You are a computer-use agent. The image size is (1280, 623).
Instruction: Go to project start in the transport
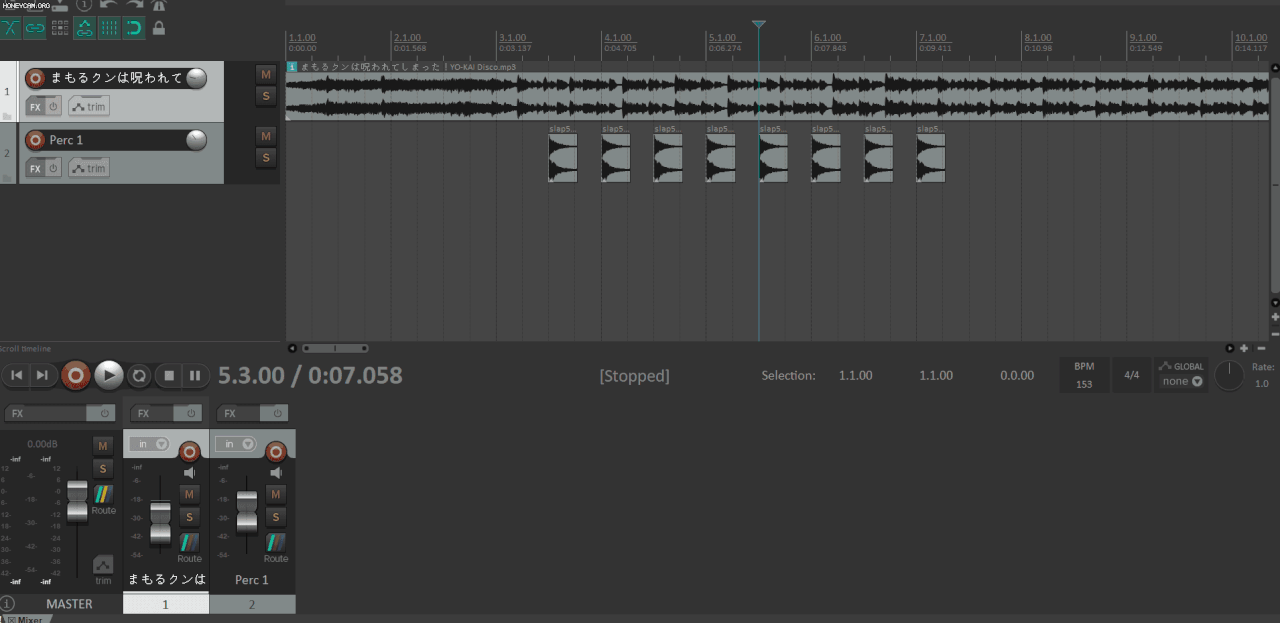click(17, 375)
